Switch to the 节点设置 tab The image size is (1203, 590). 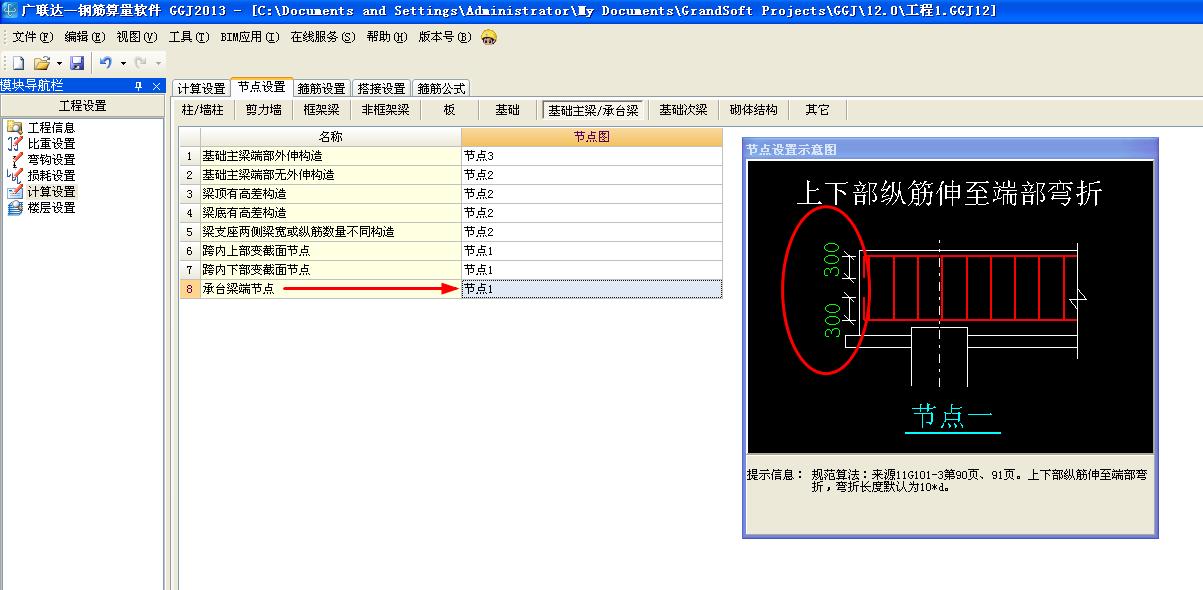262,88
